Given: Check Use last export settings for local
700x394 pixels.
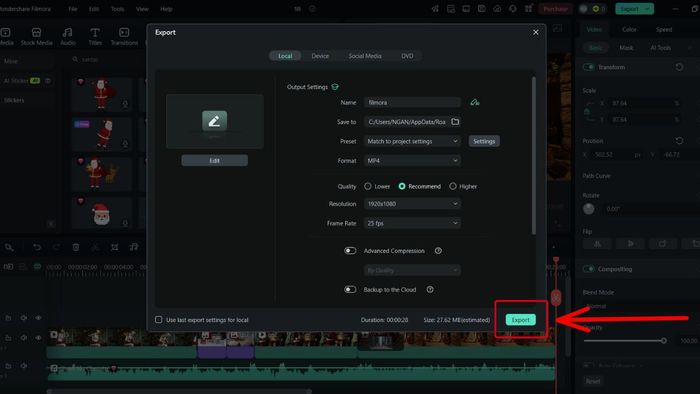Looking at the screenshot, I should (x=158, y=319).
